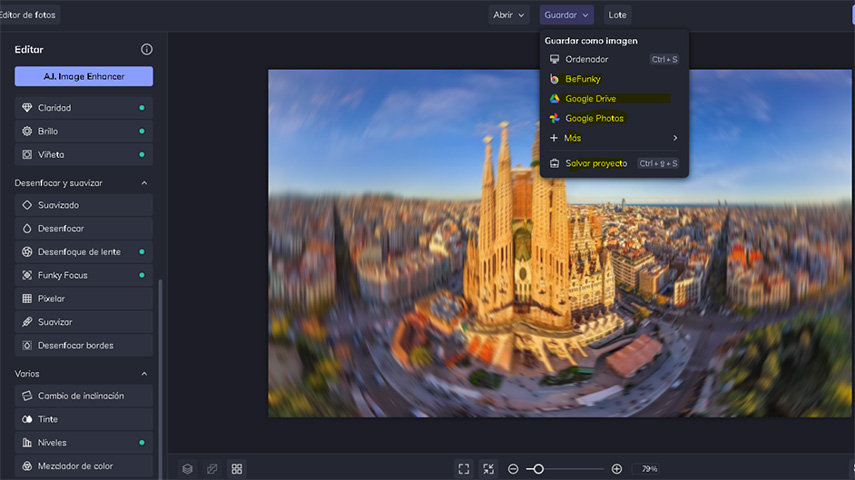Click the fit to screen icon

(x=464, y=468)
